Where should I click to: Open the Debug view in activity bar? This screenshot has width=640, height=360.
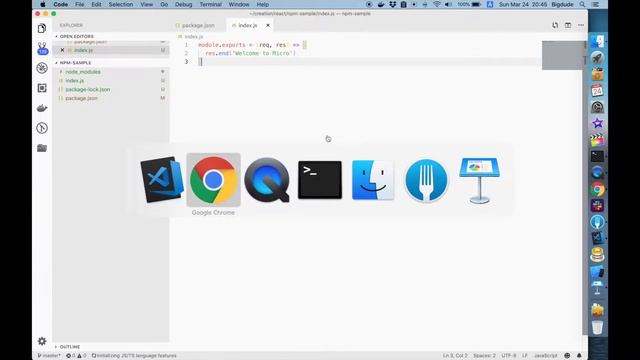pos(42,68)
